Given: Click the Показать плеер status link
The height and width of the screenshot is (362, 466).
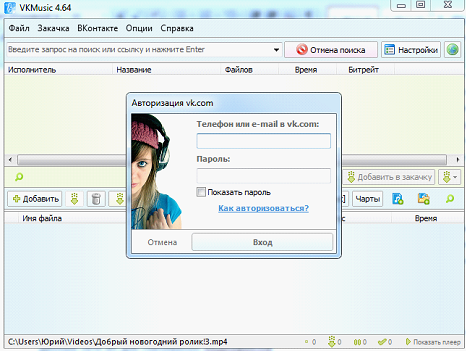Looking at the screenshot, I should pos(433,342).
